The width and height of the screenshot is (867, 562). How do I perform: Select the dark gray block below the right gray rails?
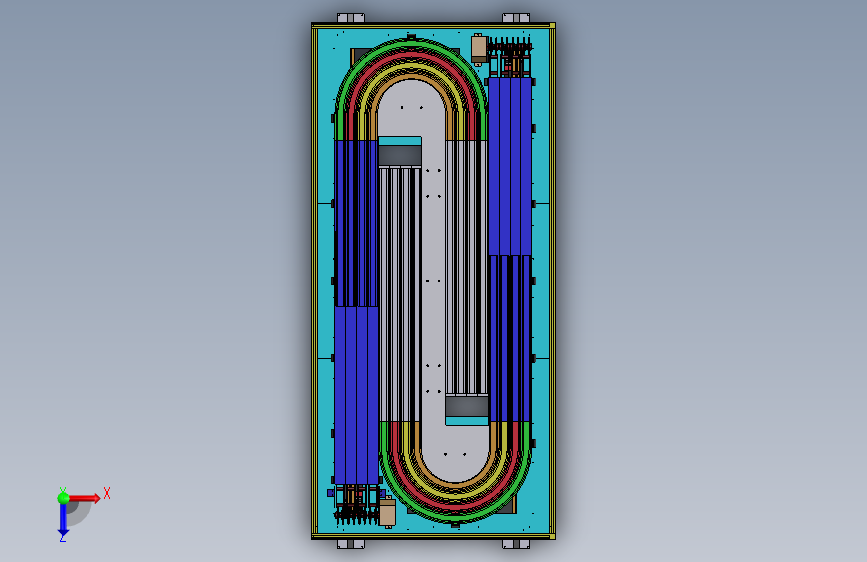467,407
